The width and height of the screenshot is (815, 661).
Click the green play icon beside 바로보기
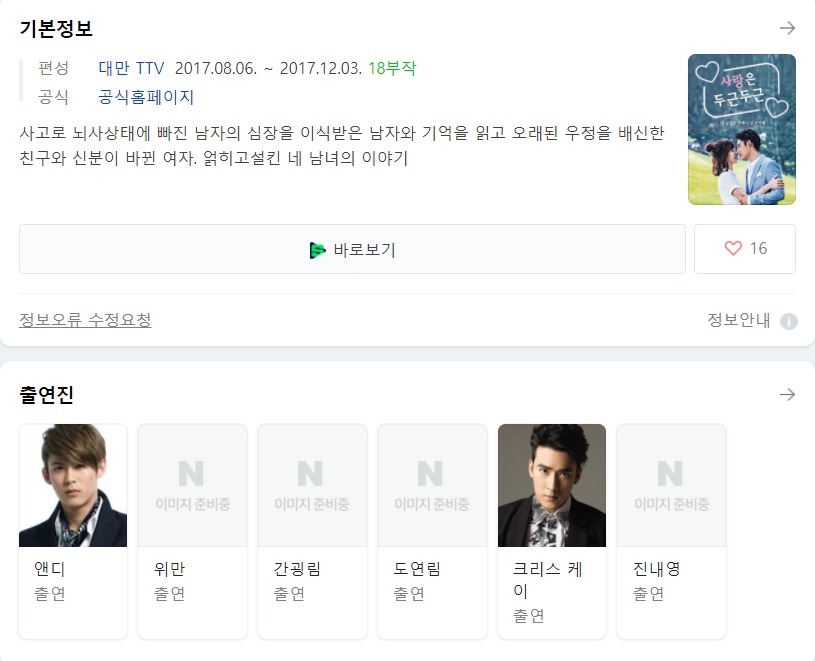click(x=317, y=250)
